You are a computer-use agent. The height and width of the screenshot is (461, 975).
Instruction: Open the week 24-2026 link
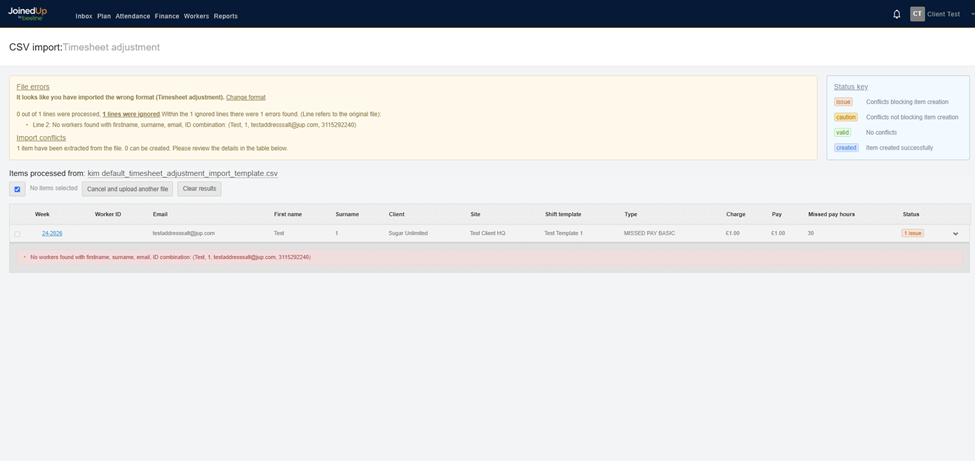52,233
